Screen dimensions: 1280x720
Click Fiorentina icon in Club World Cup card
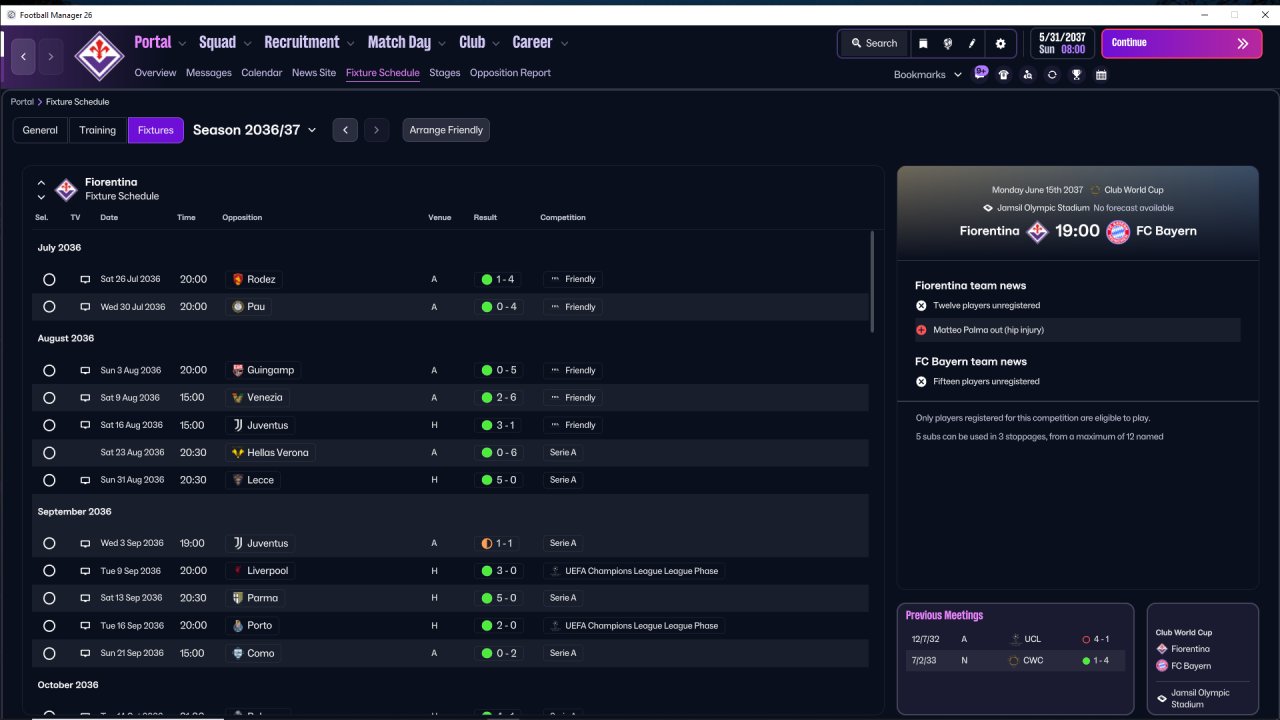(x=1162, y=650)
